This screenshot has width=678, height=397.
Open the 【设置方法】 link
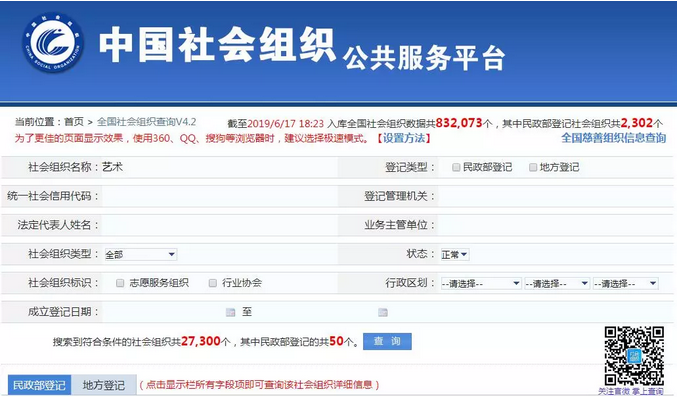pos(403,138)
